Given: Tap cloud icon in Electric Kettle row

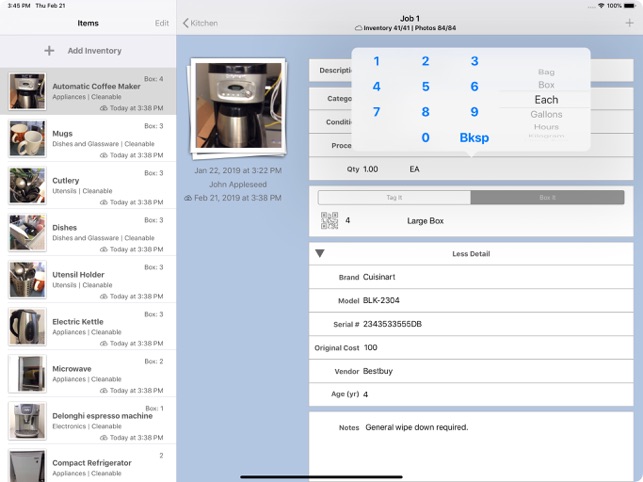Looking at the screenshot, I should (x=104, y=343).
